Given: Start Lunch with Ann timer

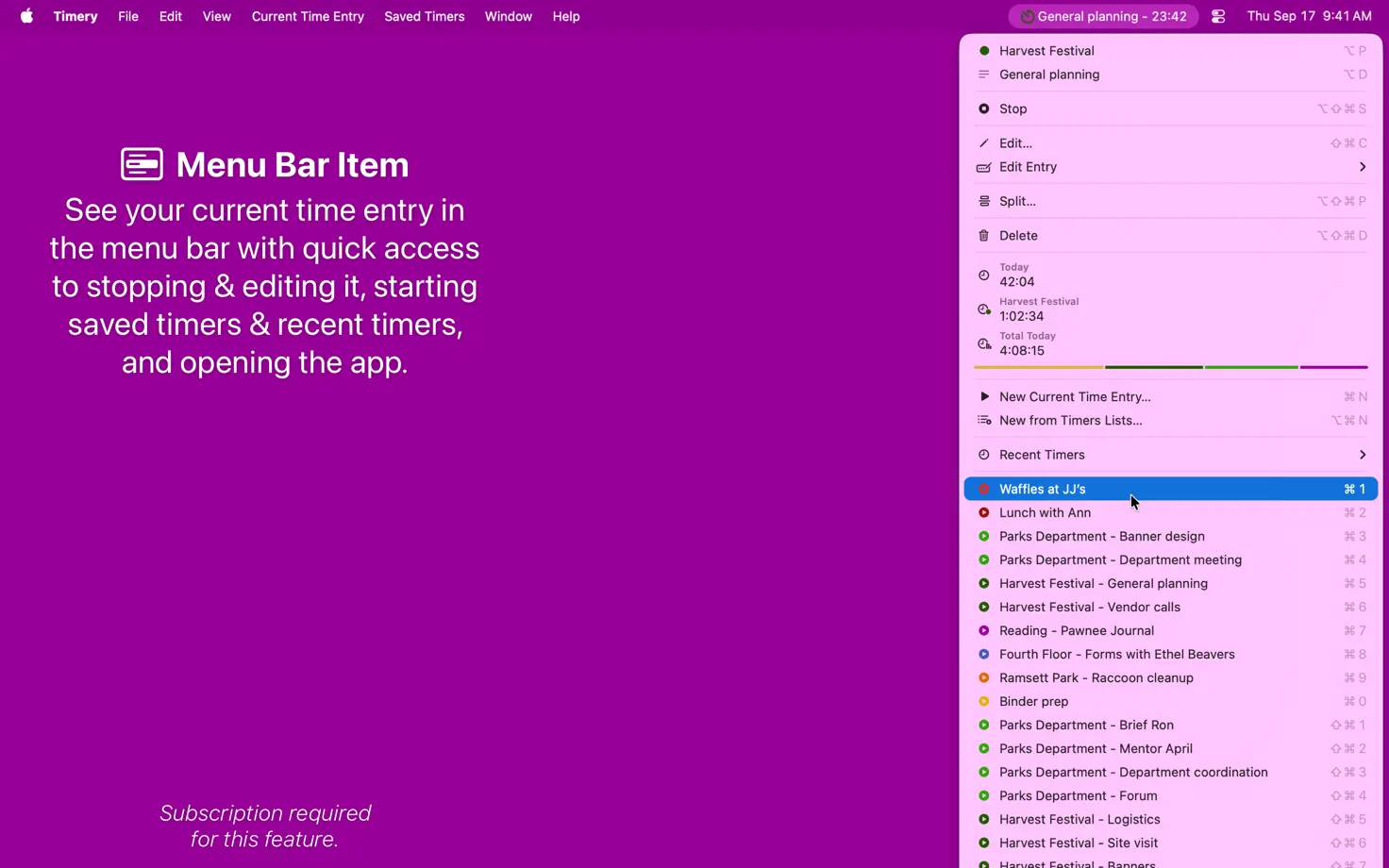Looking at the screenshot, I should click(1171, 512).
